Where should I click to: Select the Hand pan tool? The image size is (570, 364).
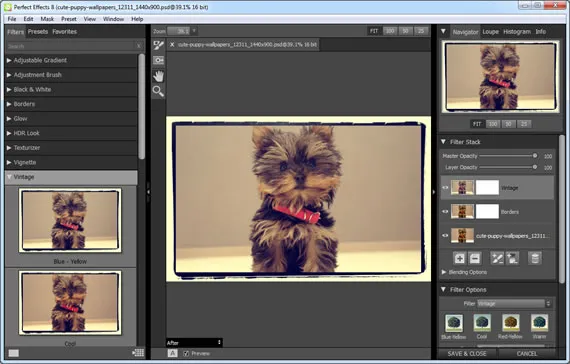[158, 76]
